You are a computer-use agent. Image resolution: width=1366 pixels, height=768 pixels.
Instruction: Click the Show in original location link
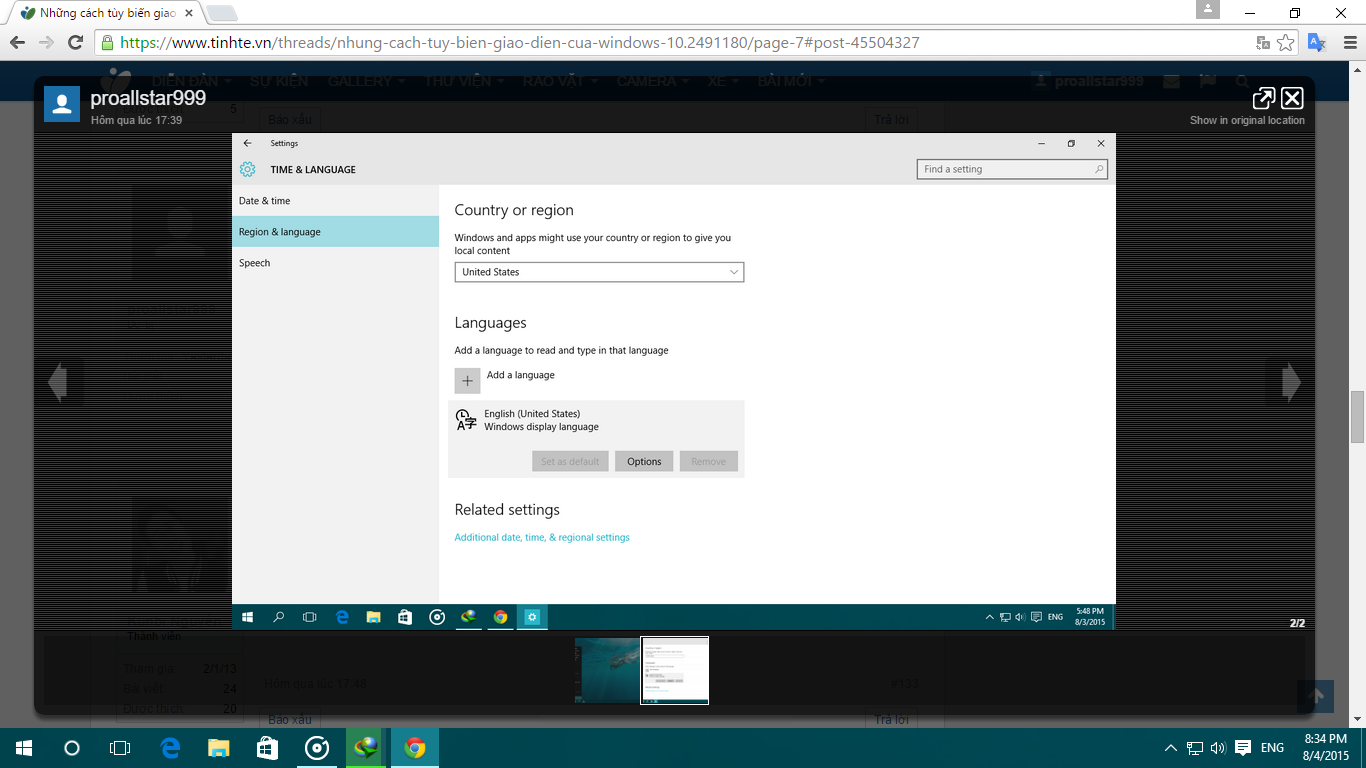click(1247, 120)
